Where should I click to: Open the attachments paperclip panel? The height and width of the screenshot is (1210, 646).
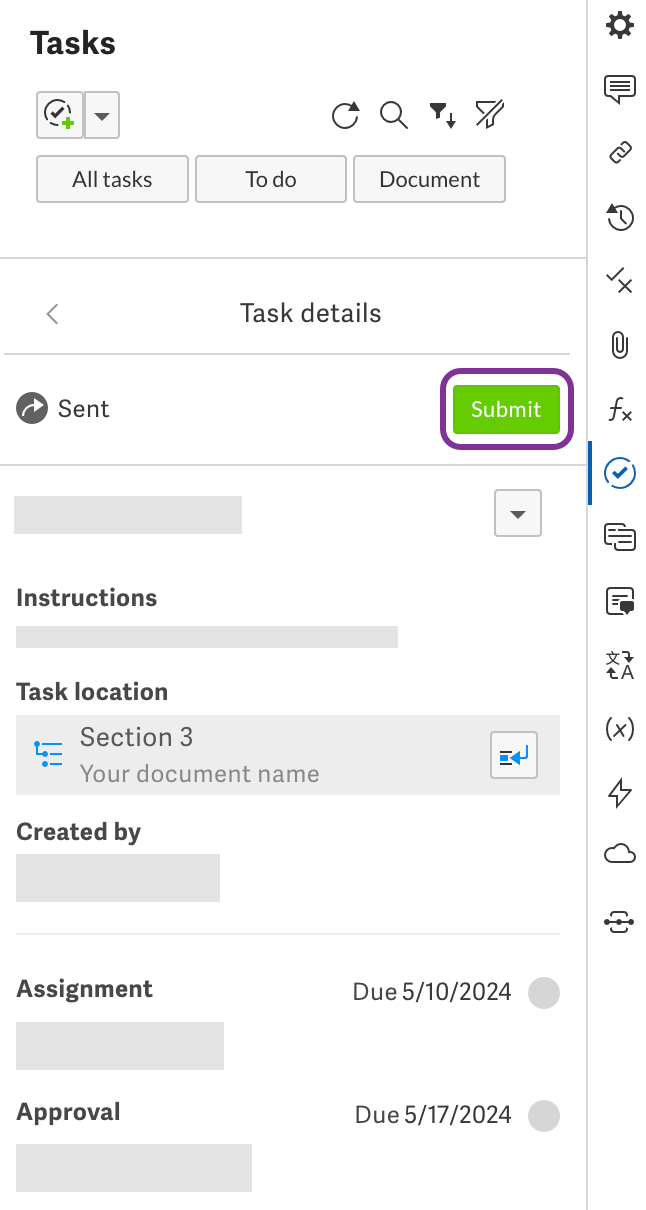pos(620,345)
